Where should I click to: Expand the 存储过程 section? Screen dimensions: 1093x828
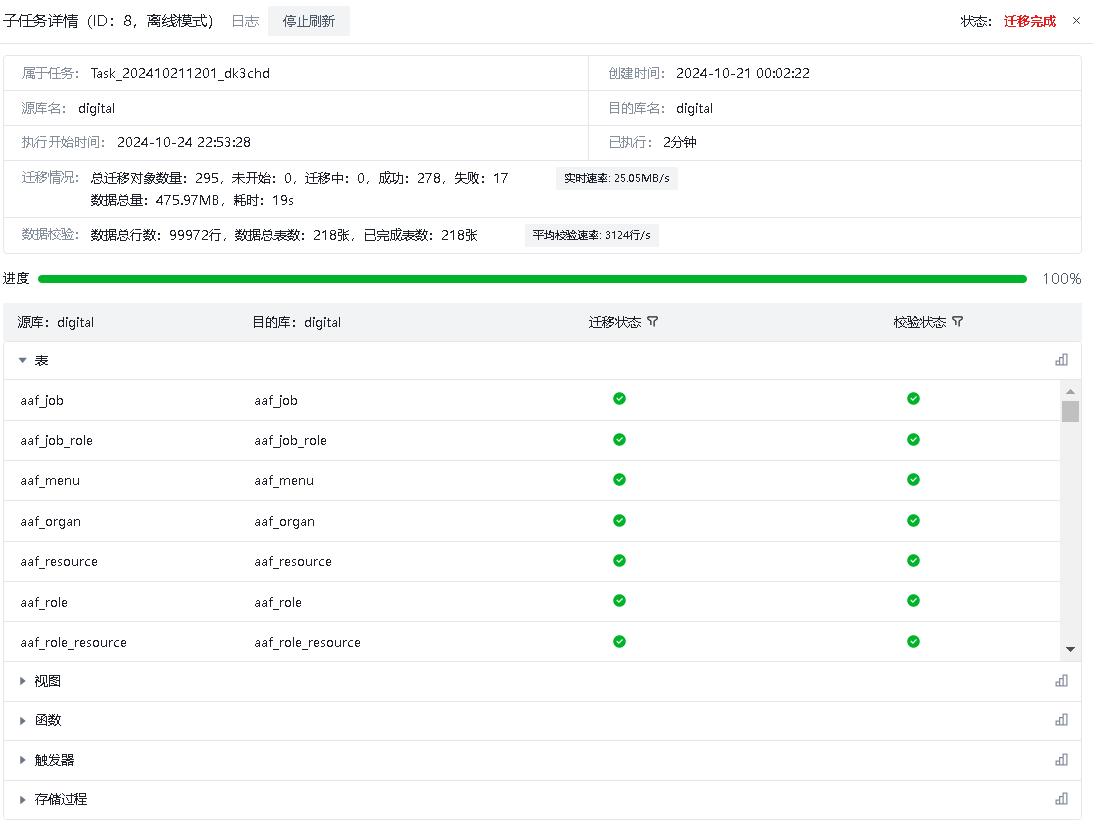point(22,799)
